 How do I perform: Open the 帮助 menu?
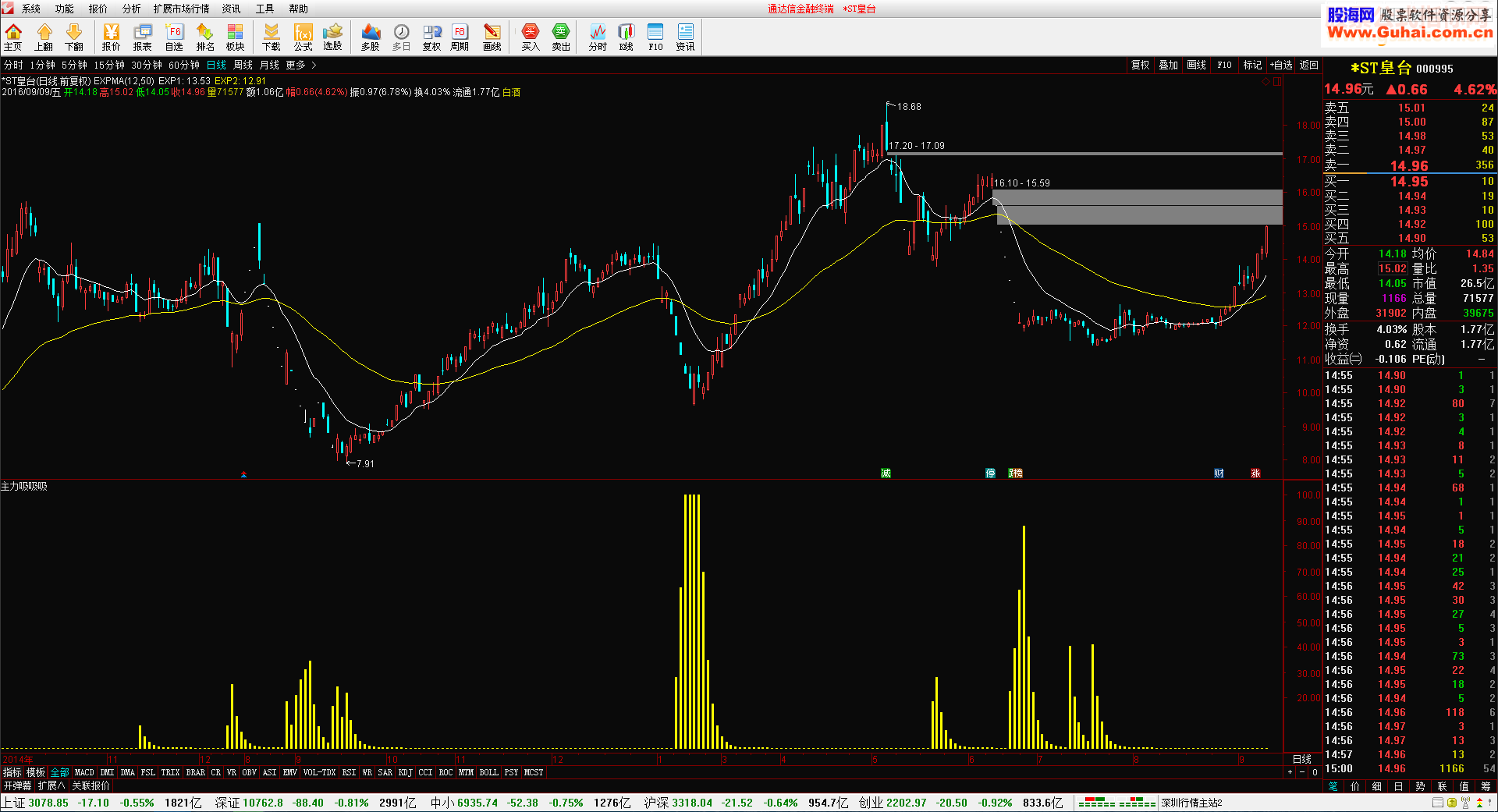[299, 9]
